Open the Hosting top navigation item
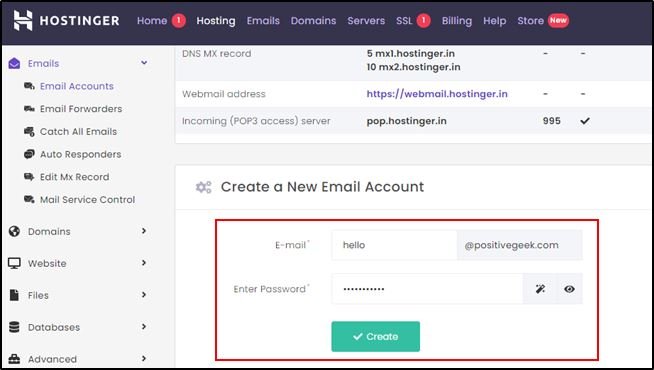Viewport: 654px width, 370px height. pos(216,21)
